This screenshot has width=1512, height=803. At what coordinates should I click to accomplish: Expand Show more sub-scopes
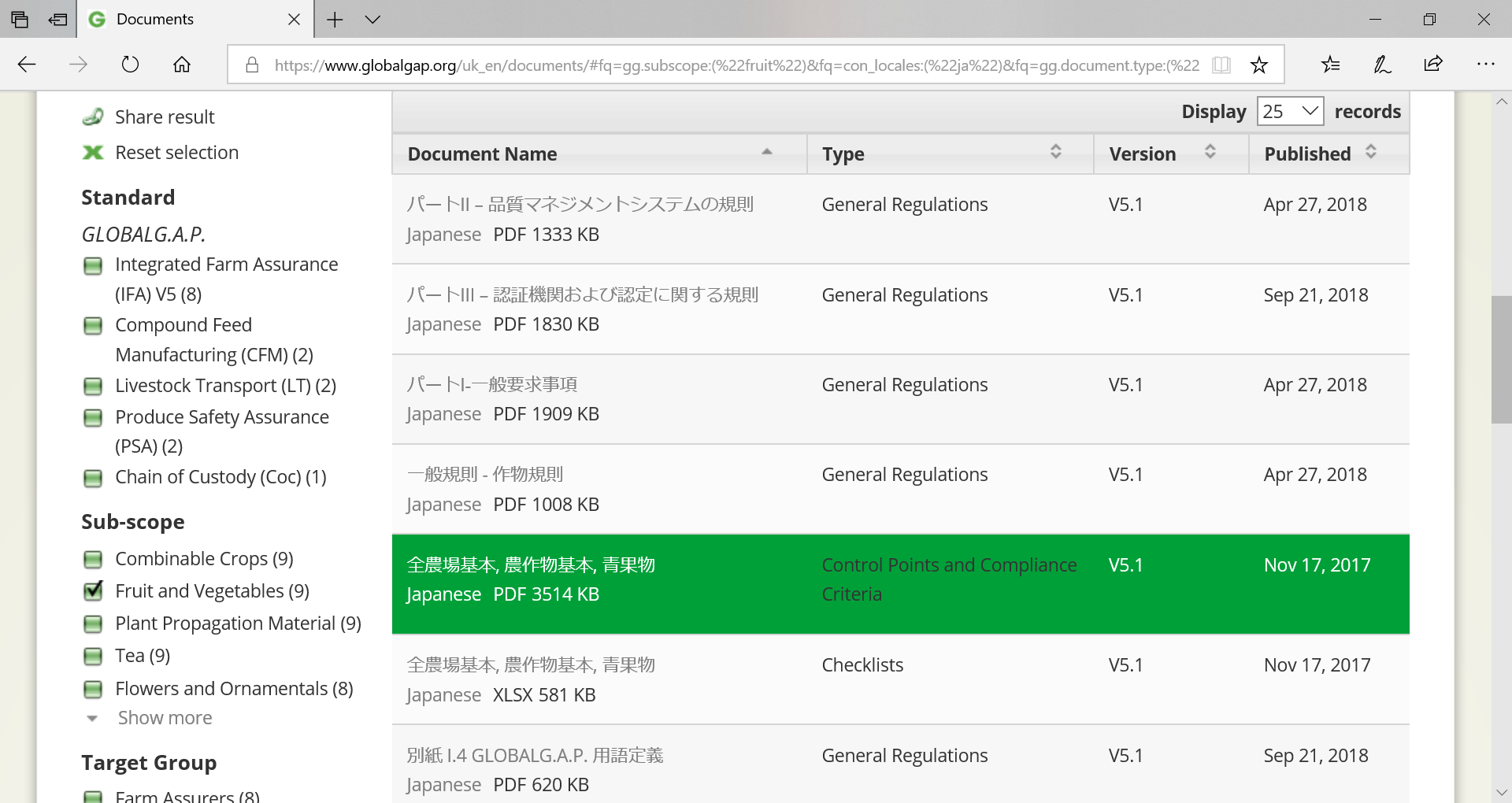point(165,718)
